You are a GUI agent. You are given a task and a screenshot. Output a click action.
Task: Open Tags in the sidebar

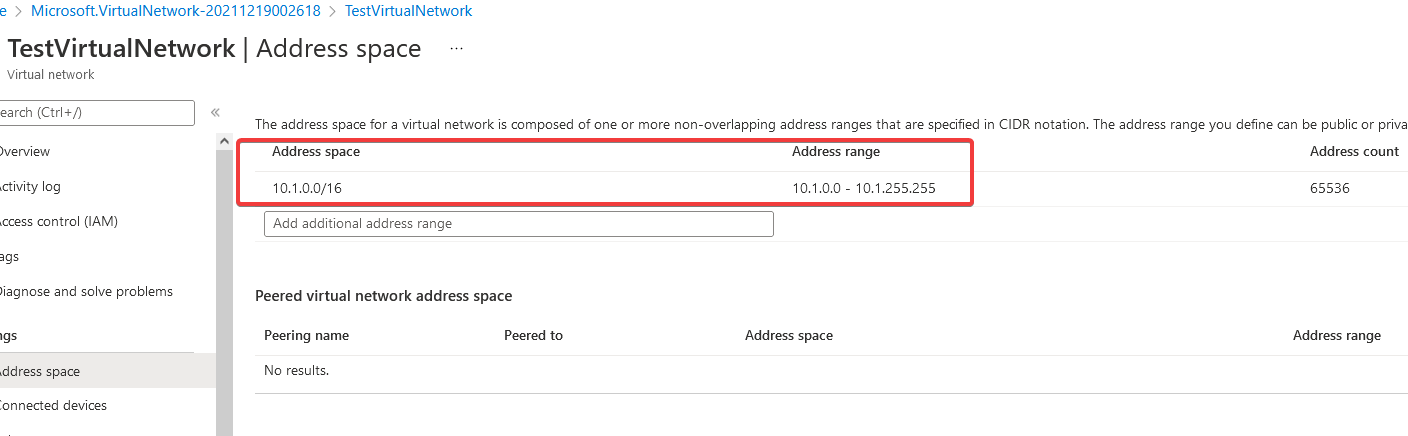pos(9,257)
